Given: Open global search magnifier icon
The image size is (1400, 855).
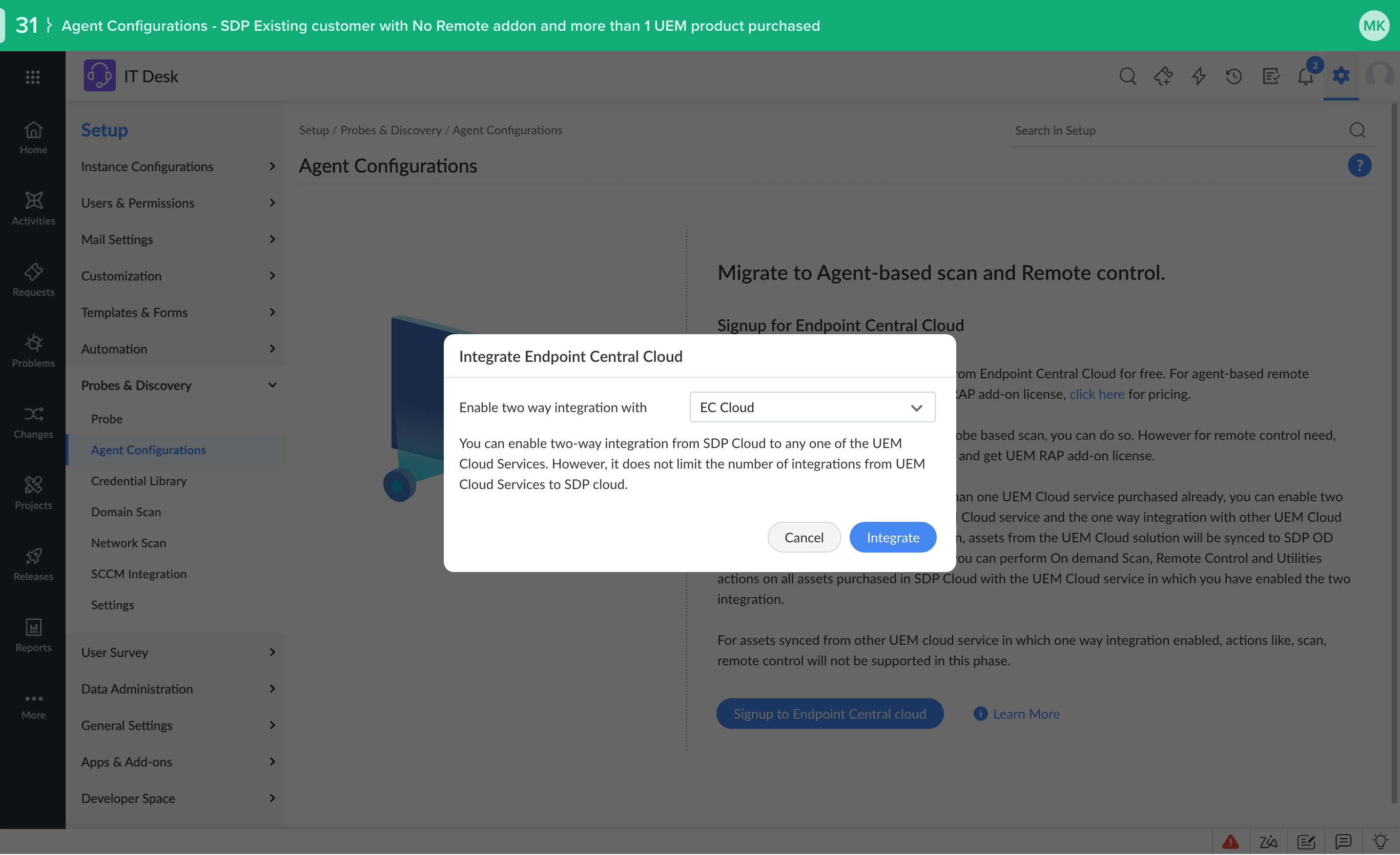Looking at the screenshot, I should (1128, 76).
